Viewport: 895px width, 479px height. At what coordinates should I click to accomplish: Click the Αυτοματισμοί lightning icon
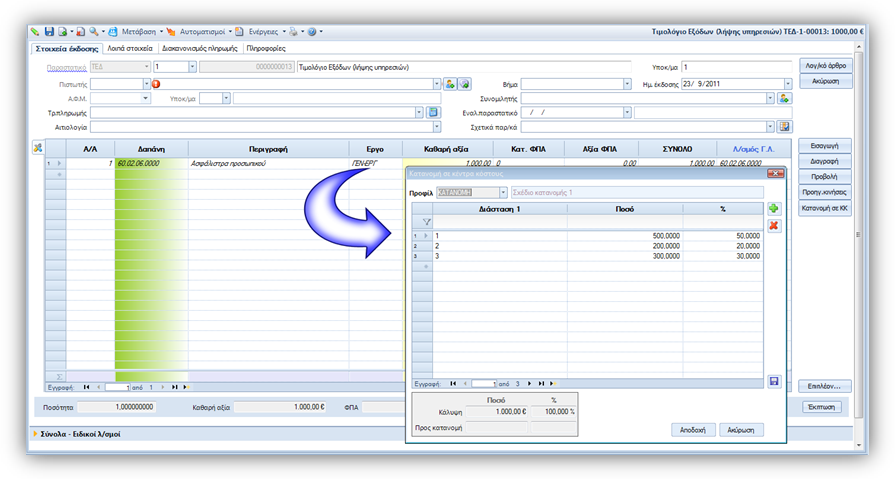pyautogui.click(x=171, y=31)
